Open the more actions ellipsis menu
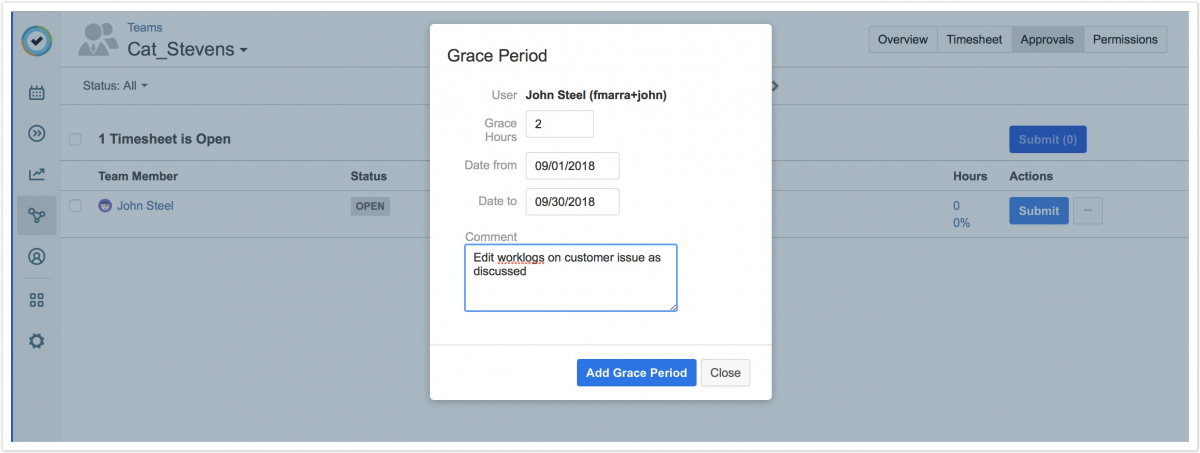The height and width of the screenshot is (453, 1200). coord(1088,211)
